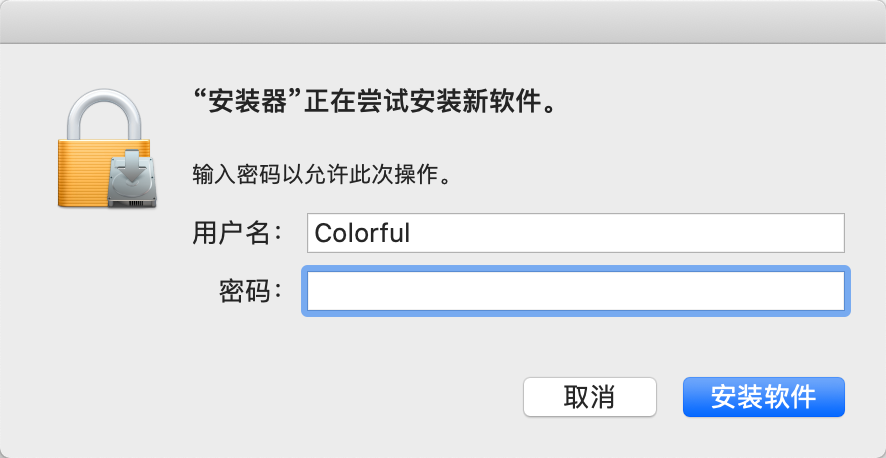Click the bold heading about 安装器
Viewport: 886px width, 458px height.
[373, 102]
